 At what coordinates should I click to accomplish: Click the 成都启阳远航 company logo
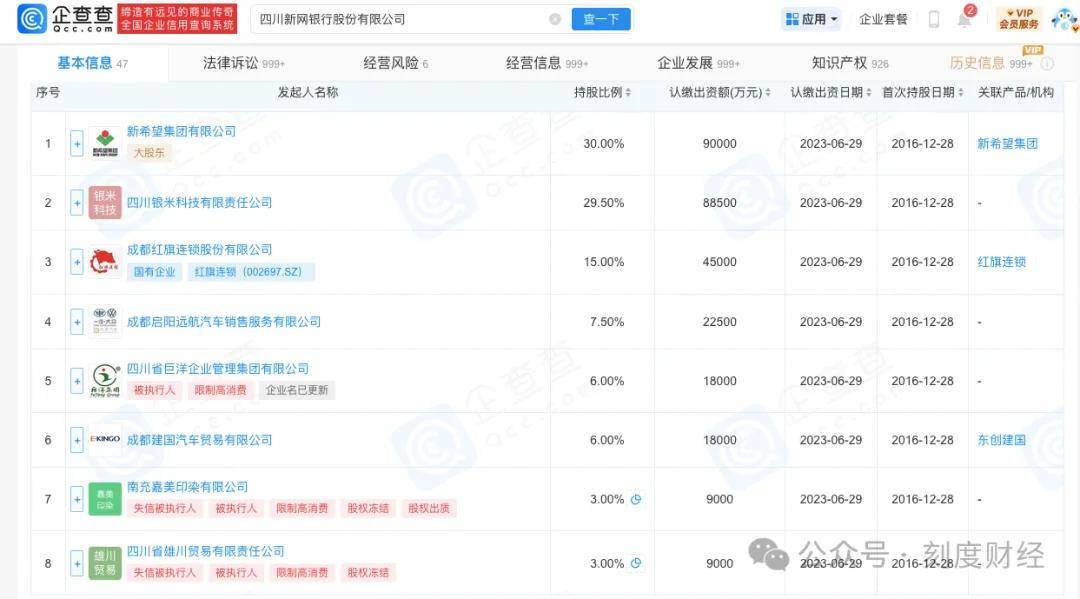click(x=105, y=322)
